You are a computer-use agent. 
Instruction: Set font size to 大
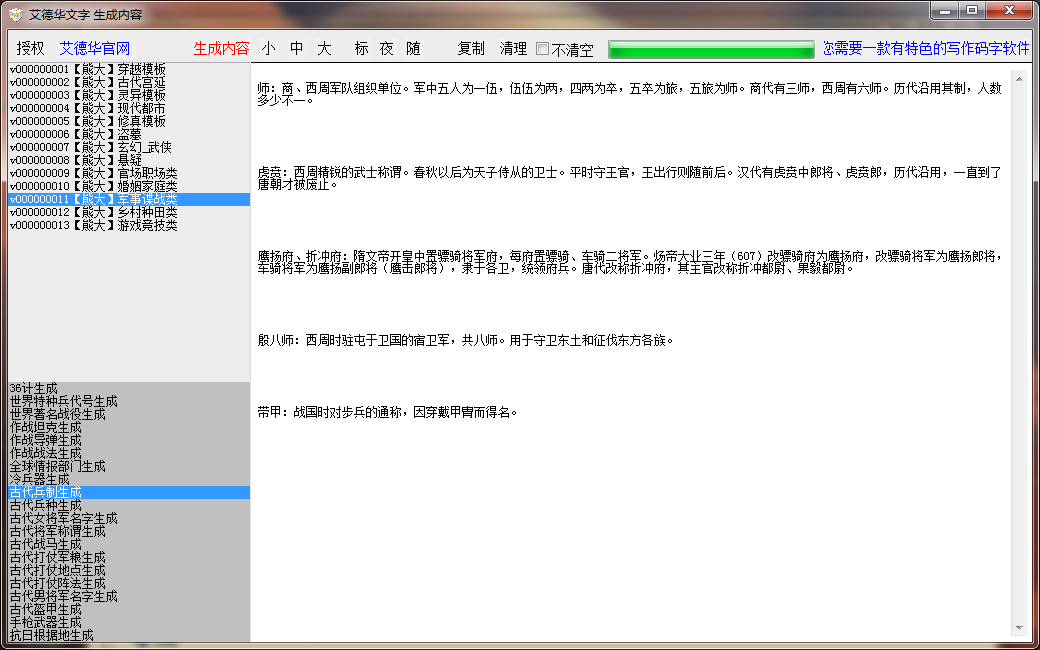pyautogui.click(x=324, y=48)
